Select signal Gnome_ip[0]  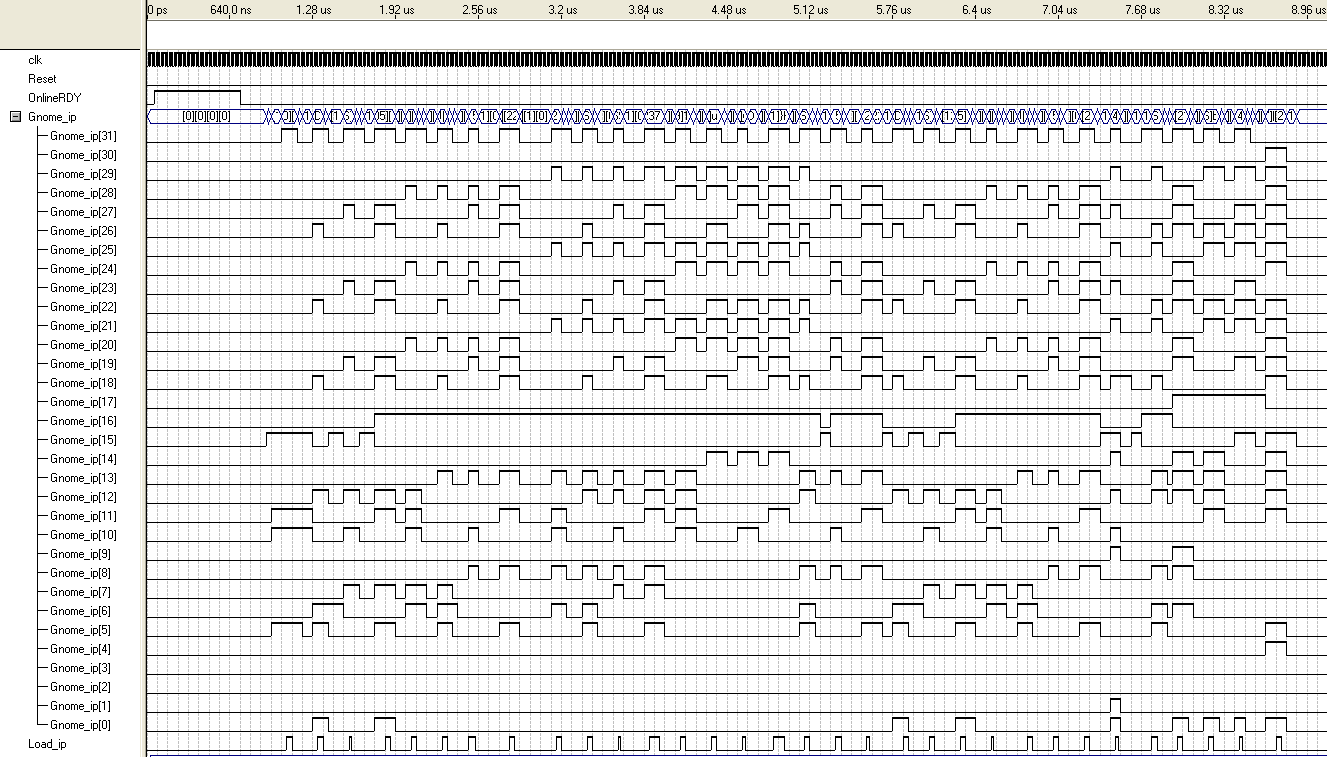[80, 725]
